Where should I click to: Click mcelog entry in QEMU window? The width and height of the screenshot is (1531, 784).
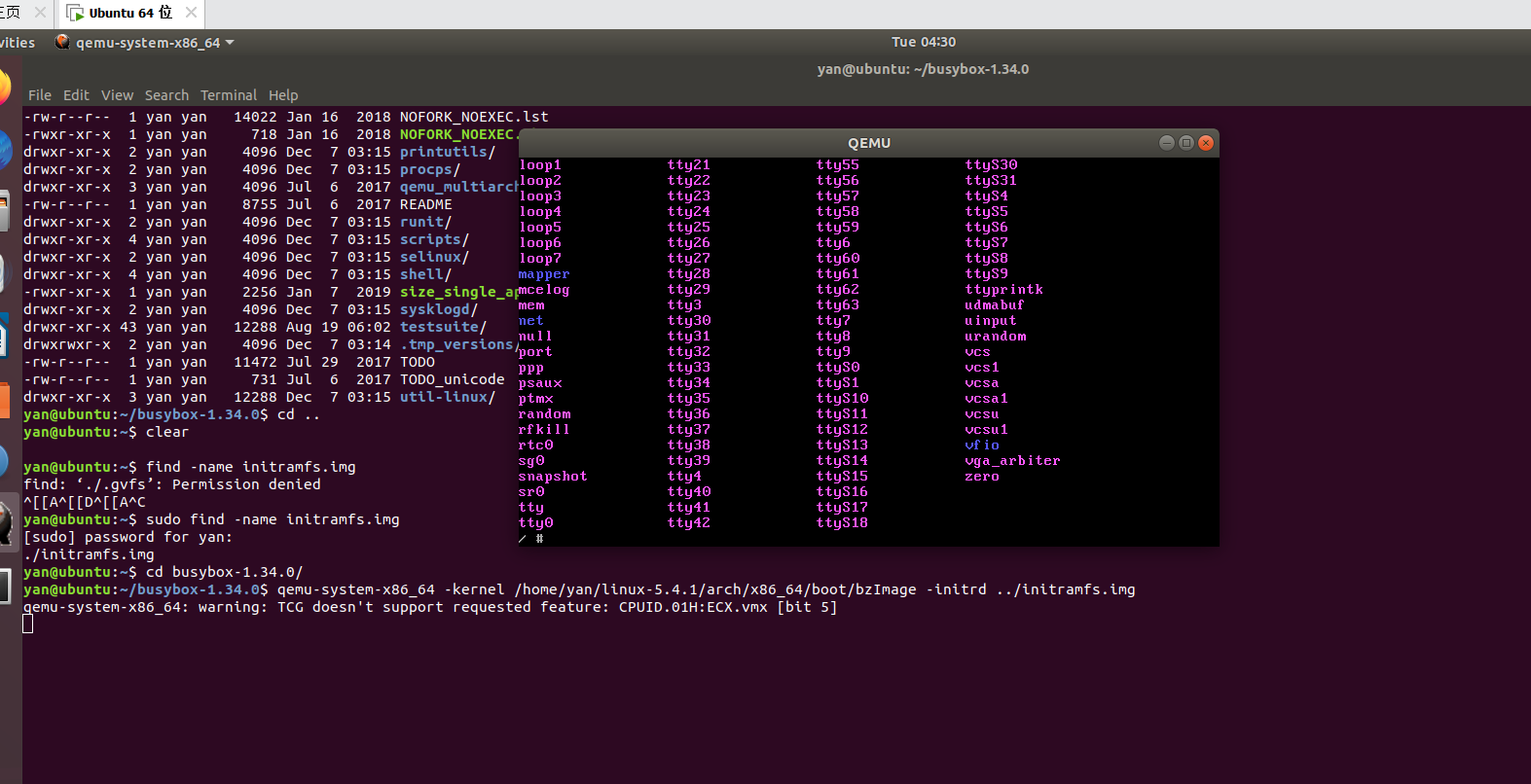(544, 289)
